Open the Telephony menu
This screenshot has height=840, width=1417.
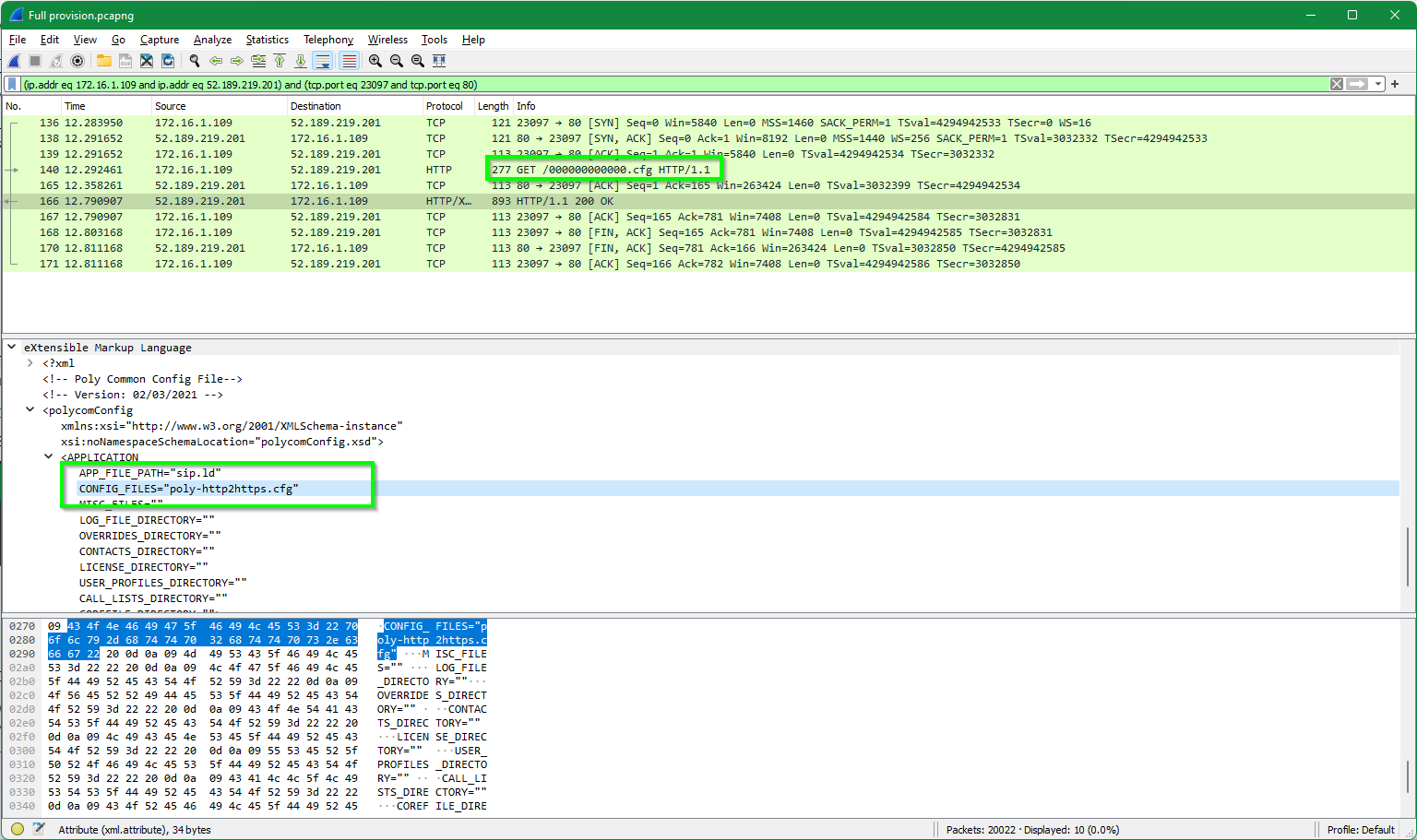coord(328,40)
